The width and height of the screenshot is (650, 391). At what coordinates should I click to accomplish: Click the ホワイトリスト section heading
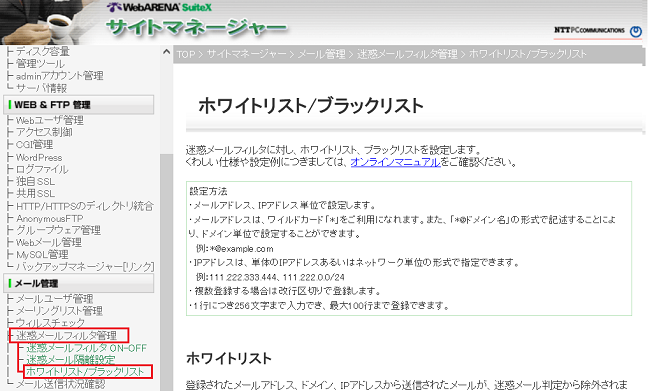pos(229,358)
